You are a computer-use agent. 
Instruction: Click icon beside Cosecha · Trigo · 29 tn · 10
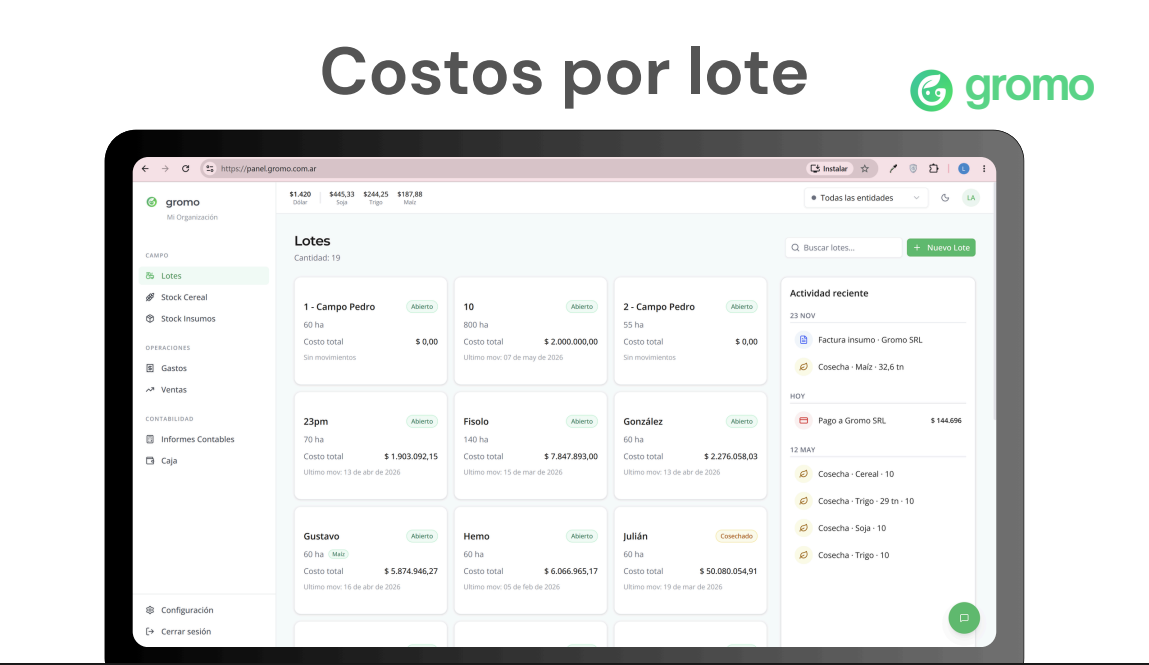coord(804,501)
